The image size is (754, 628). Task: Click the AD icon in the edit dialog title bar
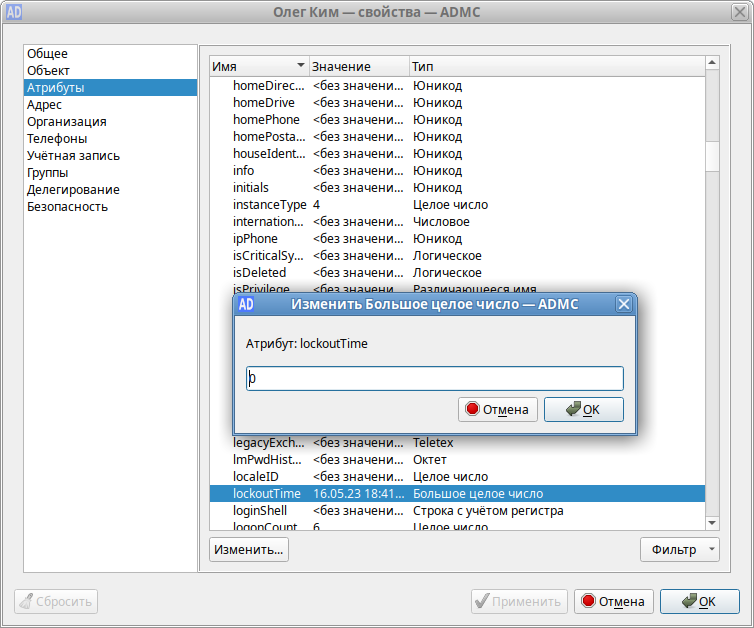tap(246, 304)
